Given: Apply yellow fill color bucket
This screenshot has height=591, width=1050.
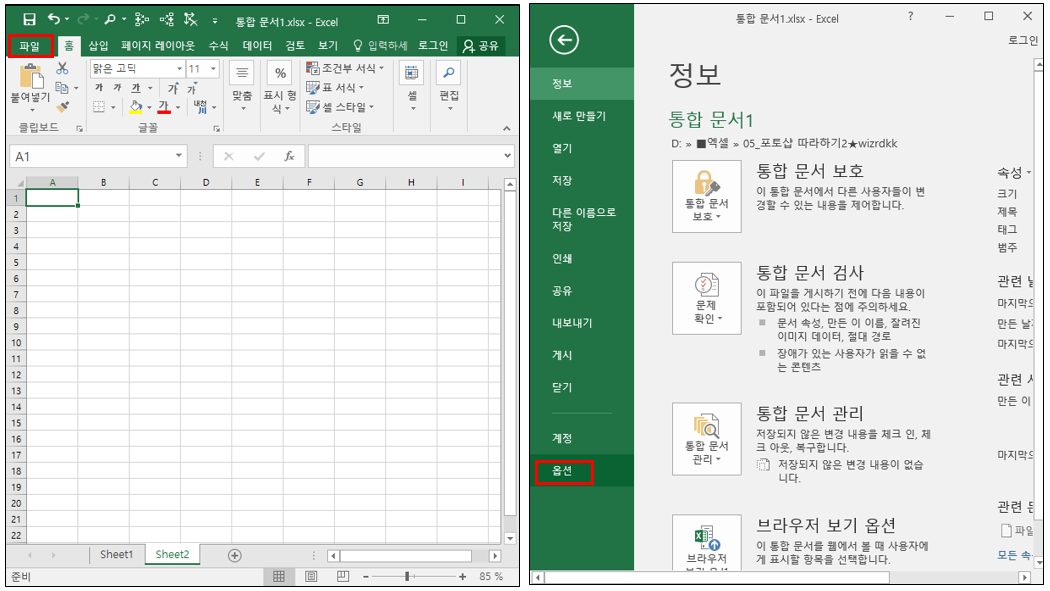Looking at the screenshot, I should point(136,107).
